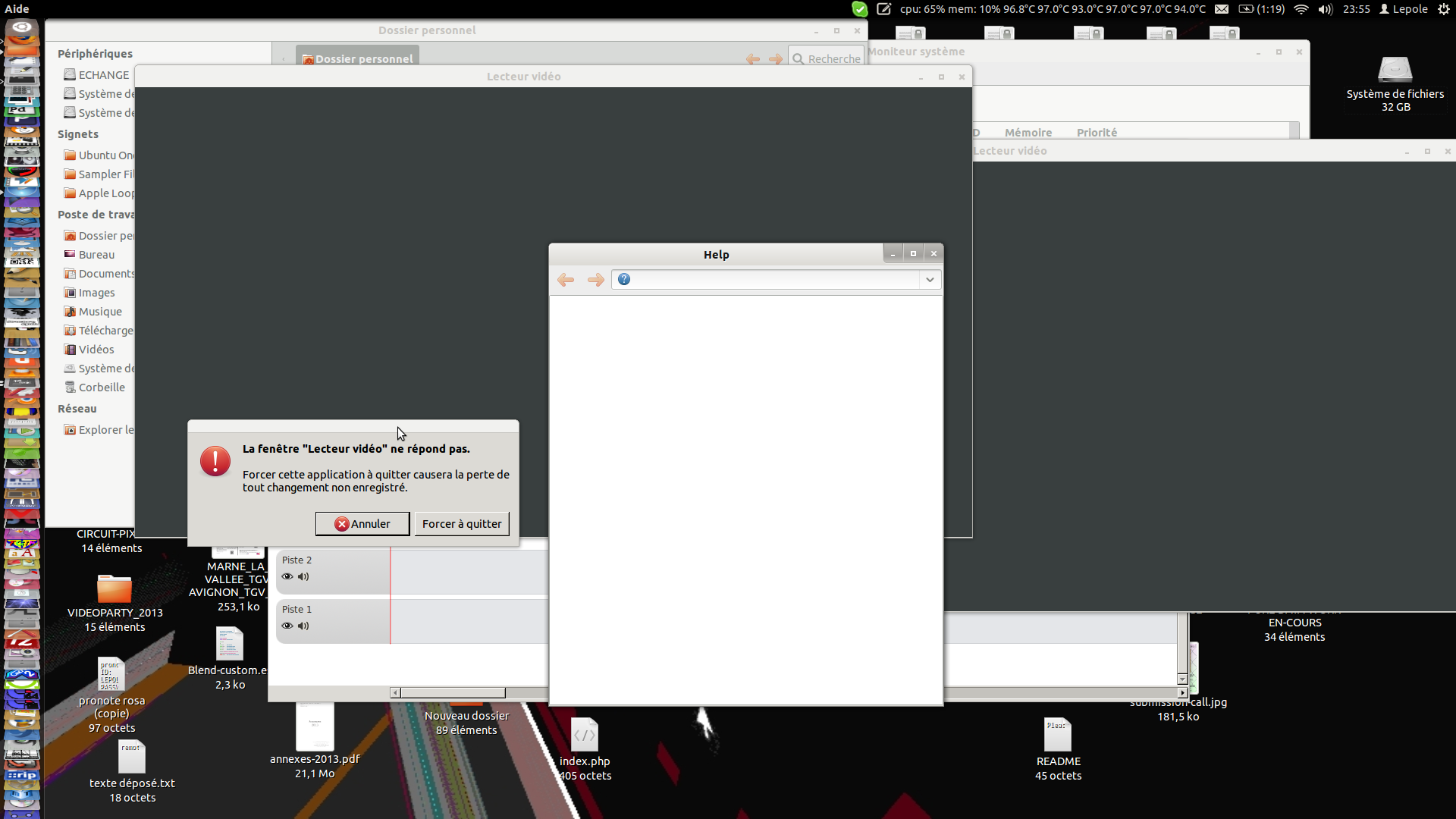
Task: Open ECHANGE device in sidebar
Action: (103, 75)
